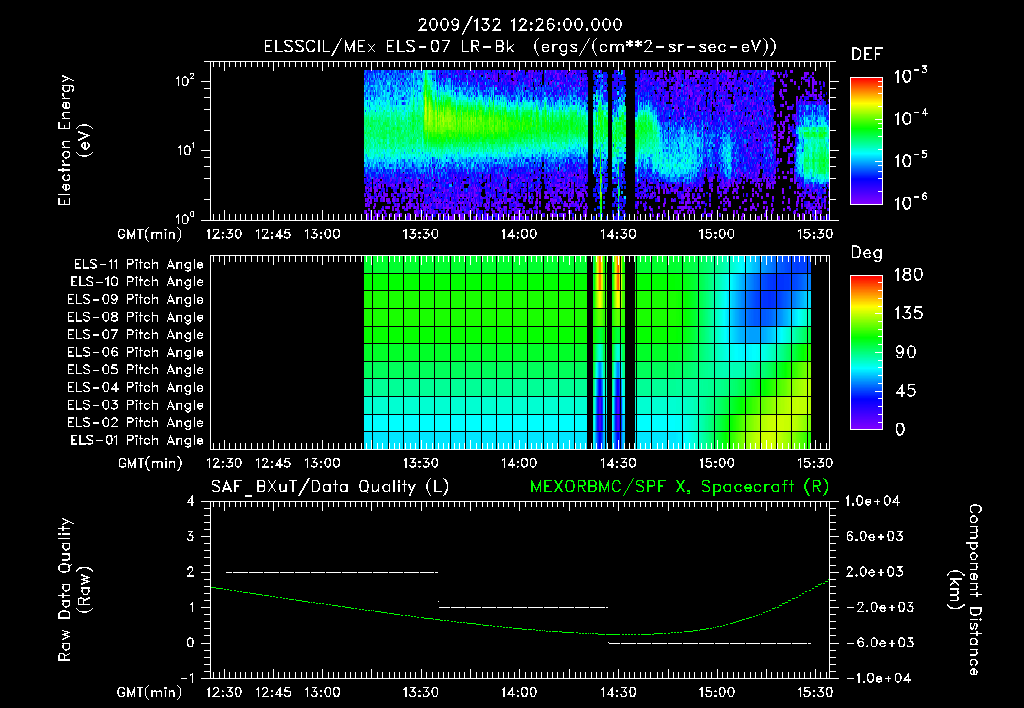Click the data quality line at level 2

click(x=332, y=572)
